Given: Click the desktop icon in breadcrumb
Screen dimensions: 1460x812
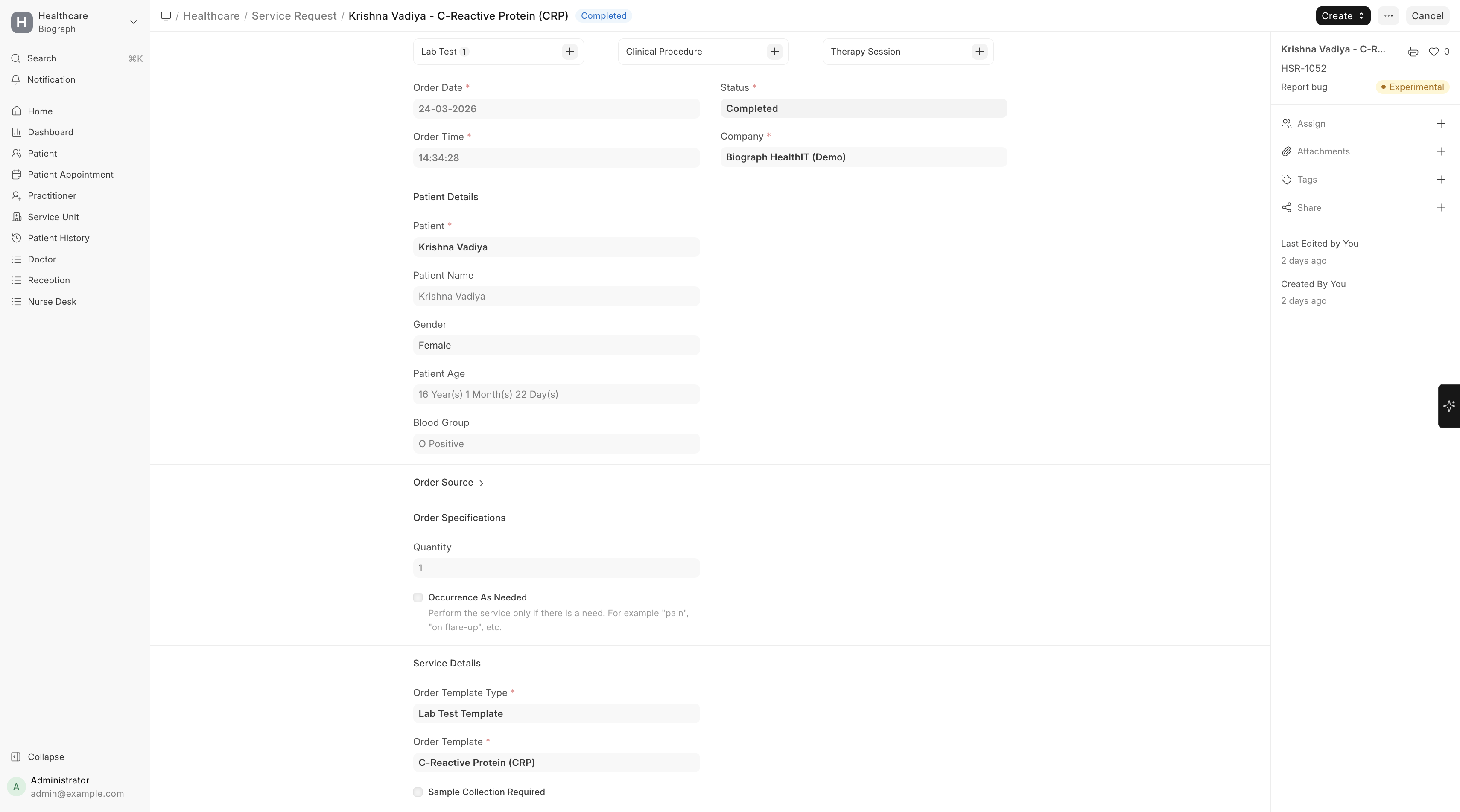Looking at the screenshot, I should (166, 16).
